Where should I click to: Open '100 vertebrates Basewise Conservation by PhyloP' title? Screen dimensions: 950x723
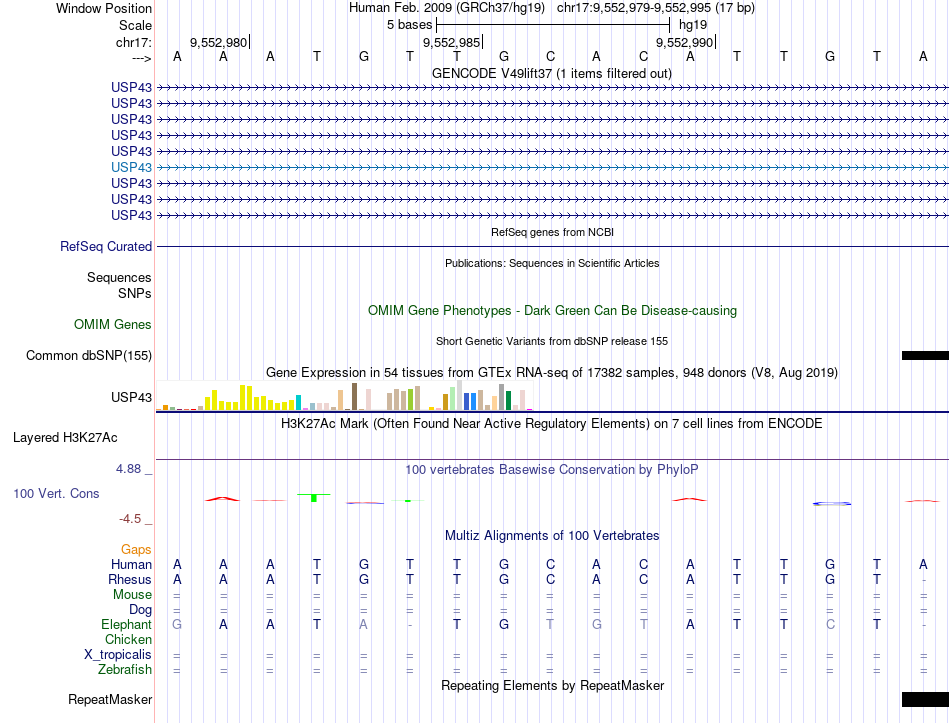552,469
